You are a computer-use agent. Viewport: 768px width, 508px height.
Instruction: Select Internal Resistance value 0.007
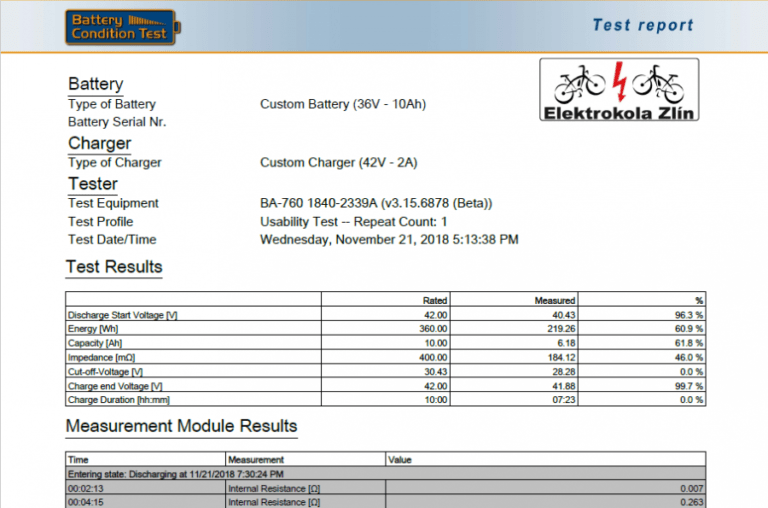click(x=692, y=488)
